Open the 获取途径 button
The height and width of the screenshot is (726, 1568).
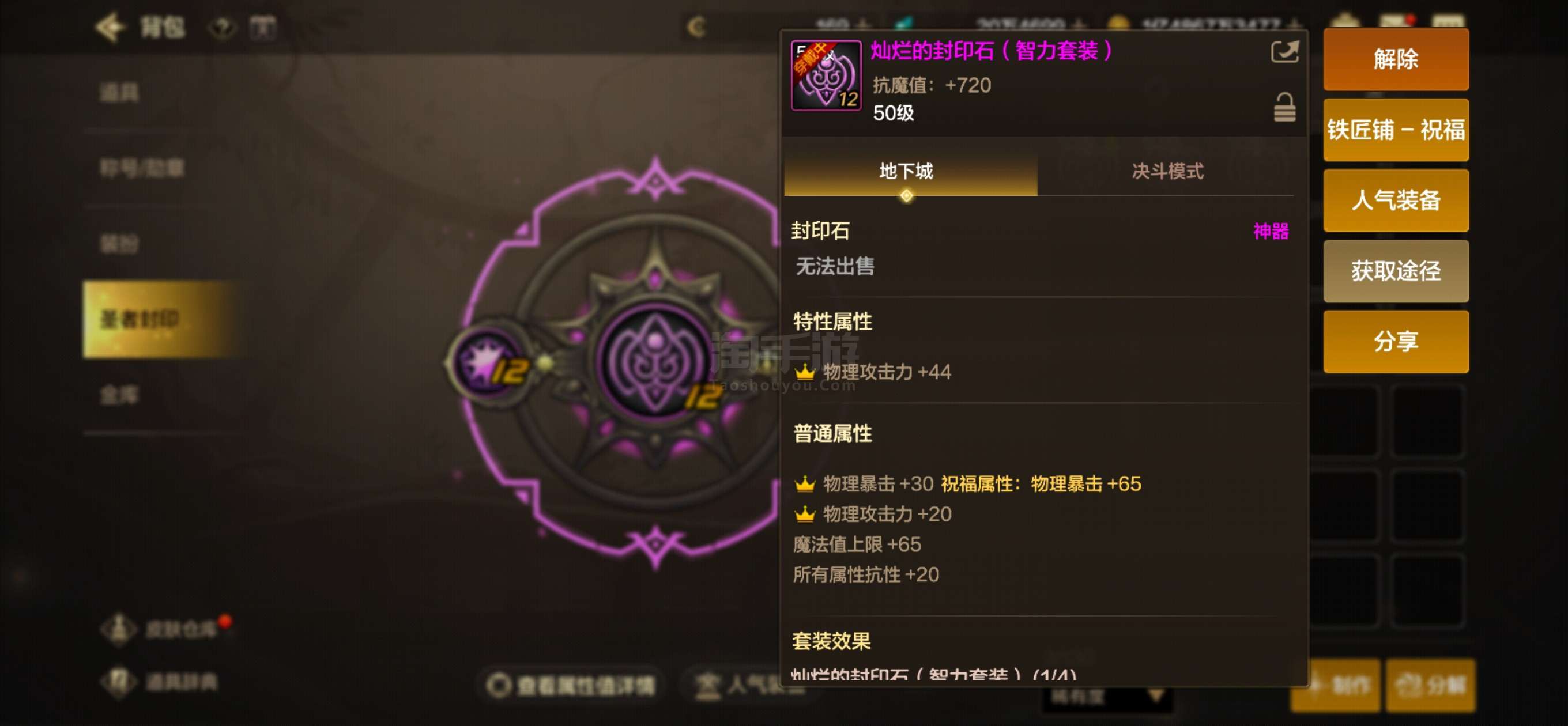pyautogui.click(x=1396, y=271)
